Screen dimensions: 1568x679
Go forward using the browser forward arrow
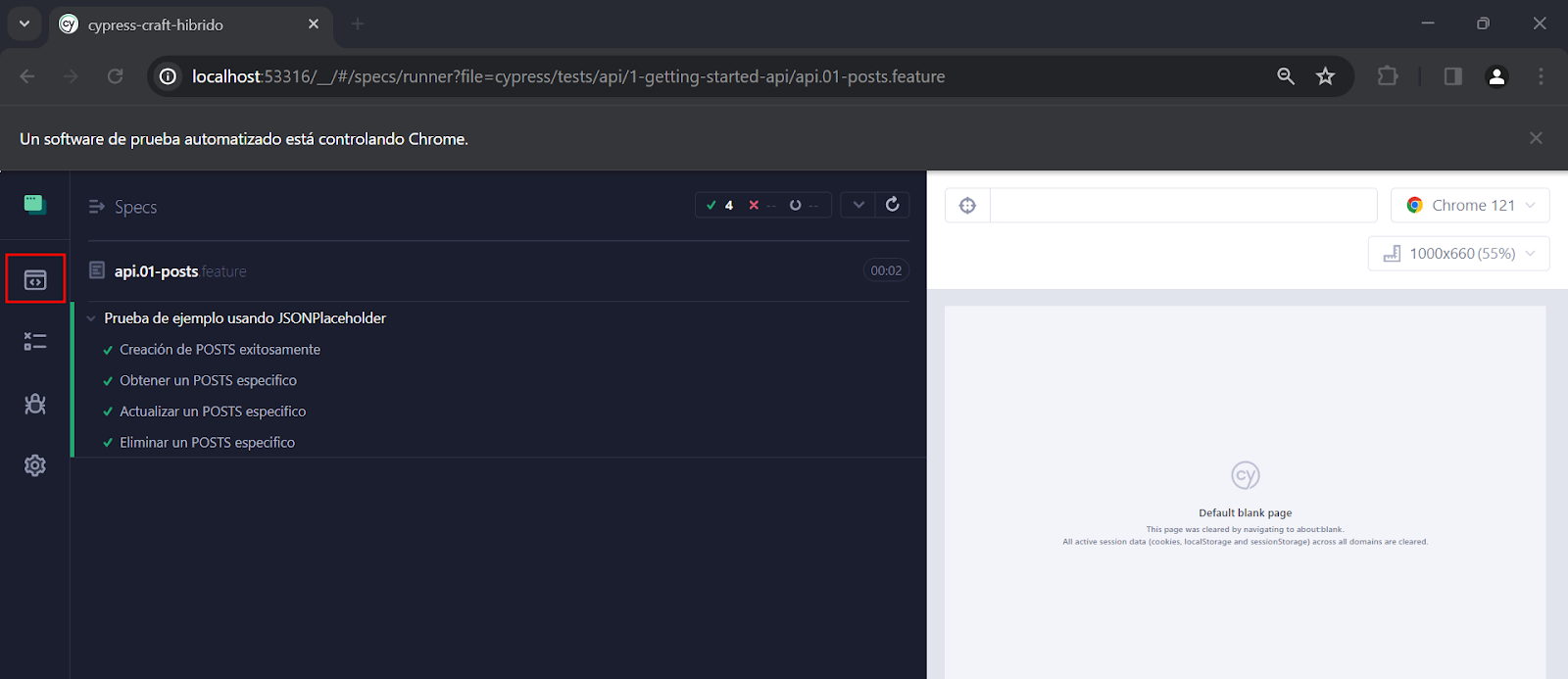tap(71, 76)
